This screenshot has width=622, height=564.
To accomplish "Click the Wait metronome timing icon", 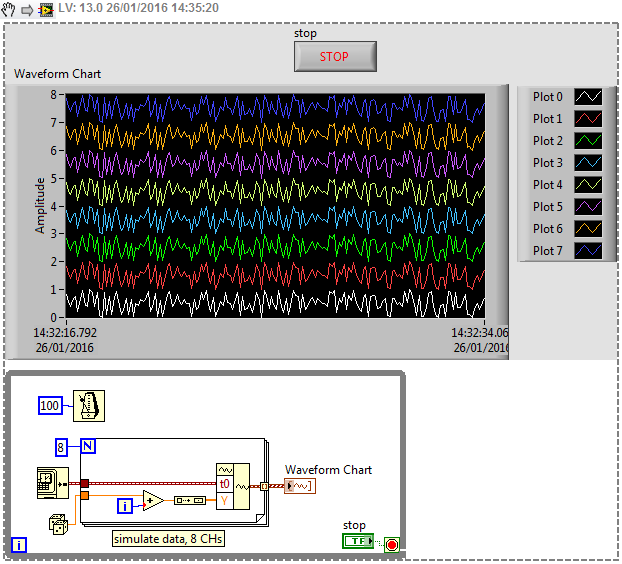I will 89,406.
